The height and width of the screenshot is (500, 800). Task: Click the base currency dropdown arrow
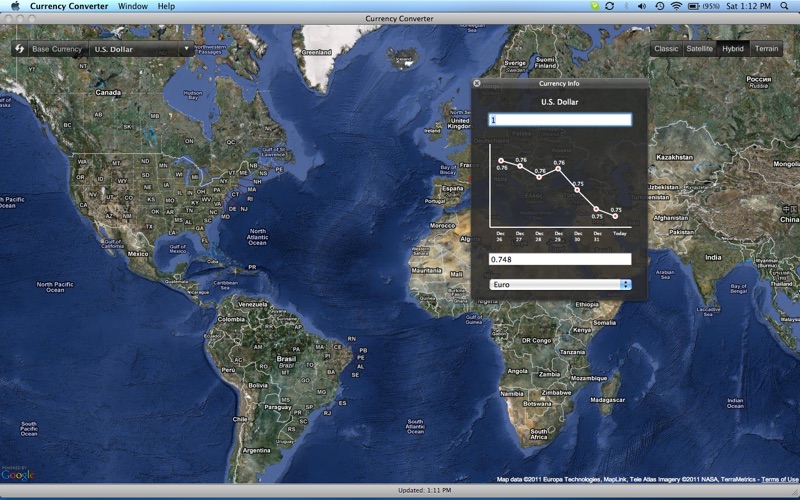point(186,49)
